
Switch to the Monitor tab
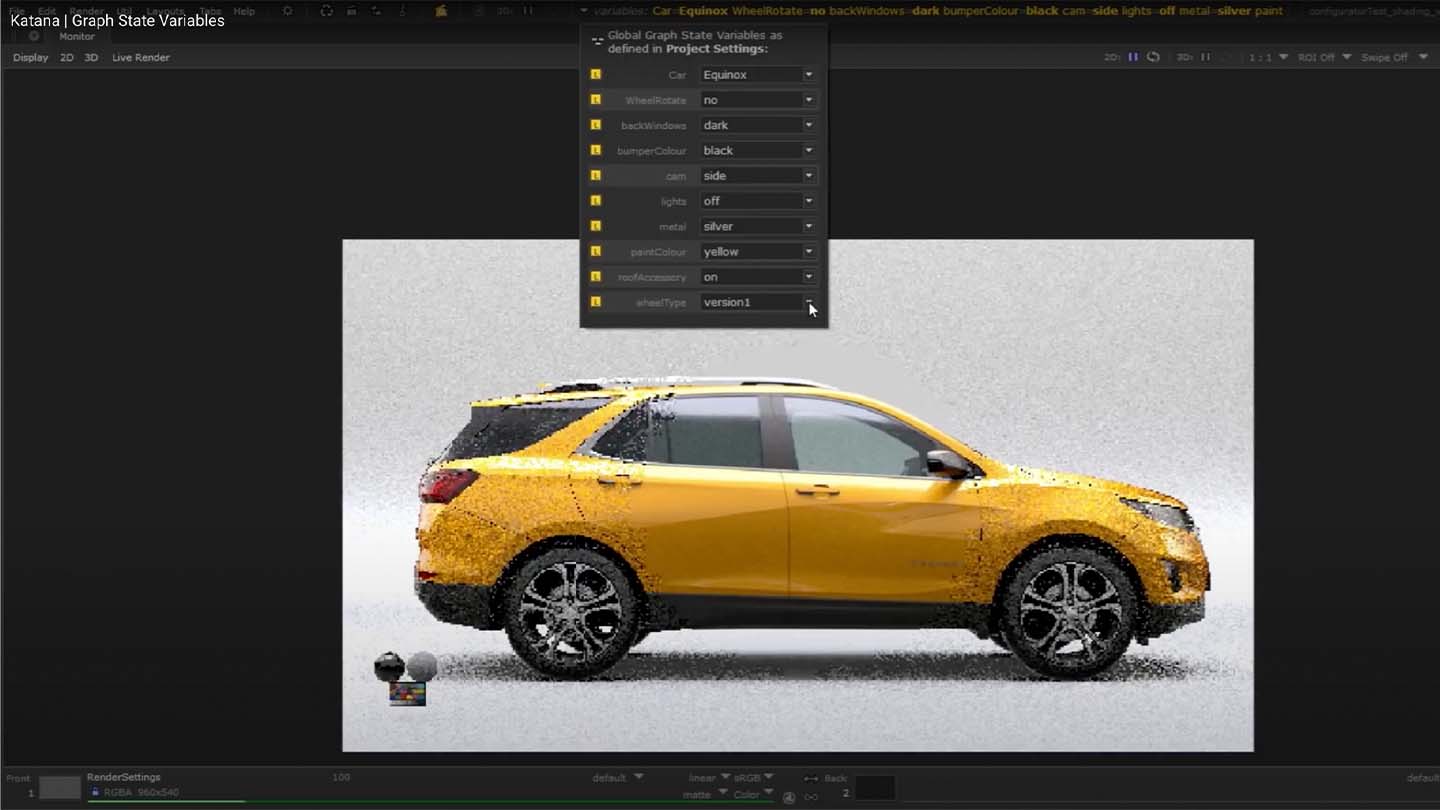click(x=77, y=36)
